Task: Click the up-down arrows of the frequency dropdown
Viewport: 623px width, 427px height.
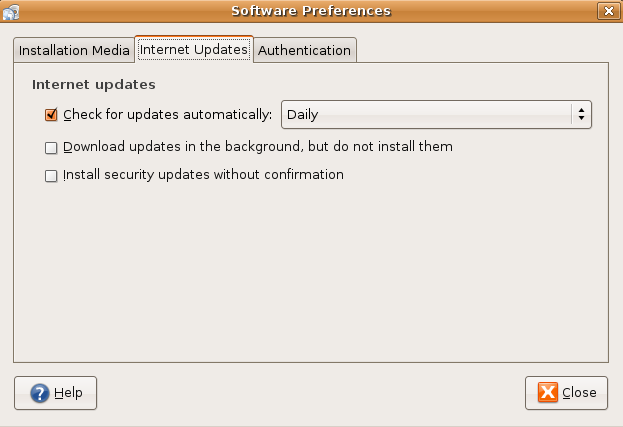Action: (x=581, y=115)
